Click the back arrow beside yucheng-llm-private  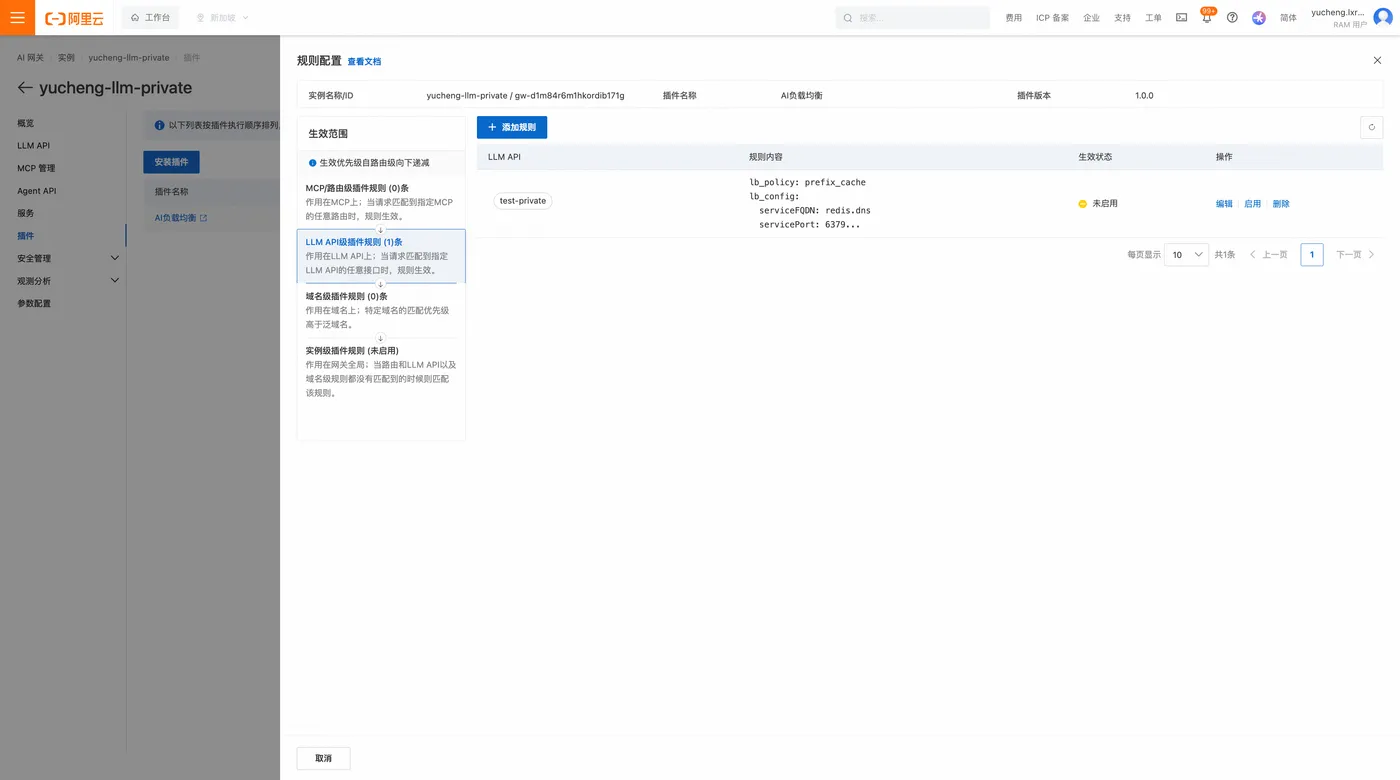24,88
